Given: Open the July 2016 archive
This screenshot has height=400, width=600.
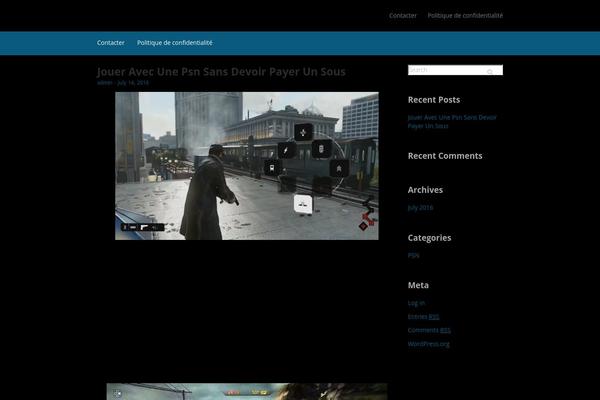Looking at the screenshot, I should pos(421,208).
